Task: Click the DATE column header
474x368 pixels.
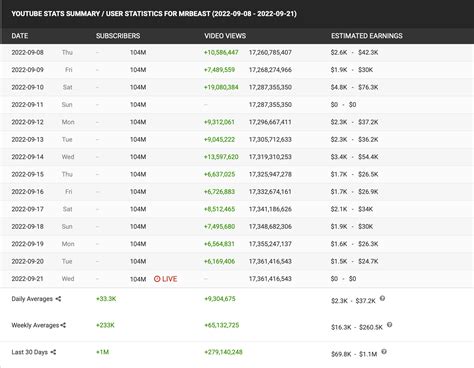Action: coord(20,36)
